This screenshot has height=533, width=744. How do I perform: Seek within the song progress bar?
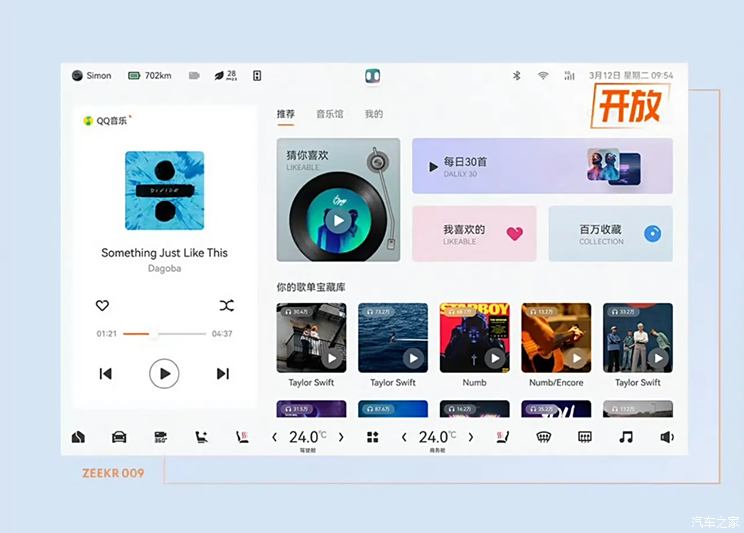tap(164, 334)
